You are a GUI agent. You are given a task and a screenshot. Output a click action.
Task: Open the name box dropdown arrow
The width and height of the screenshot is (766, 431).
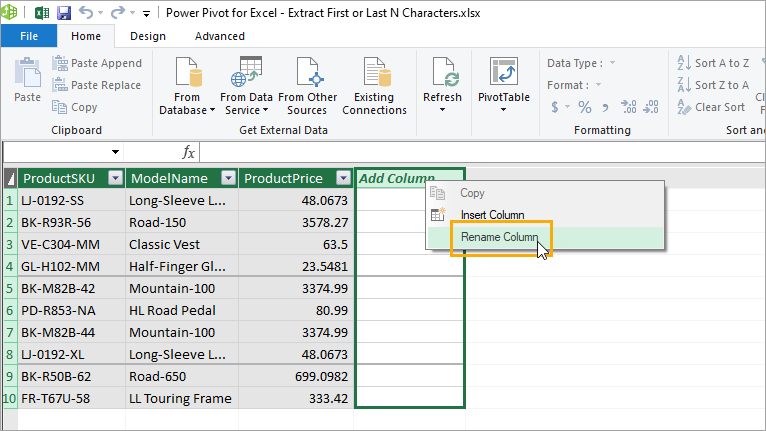pyautogui.click(x=115, y=152)
